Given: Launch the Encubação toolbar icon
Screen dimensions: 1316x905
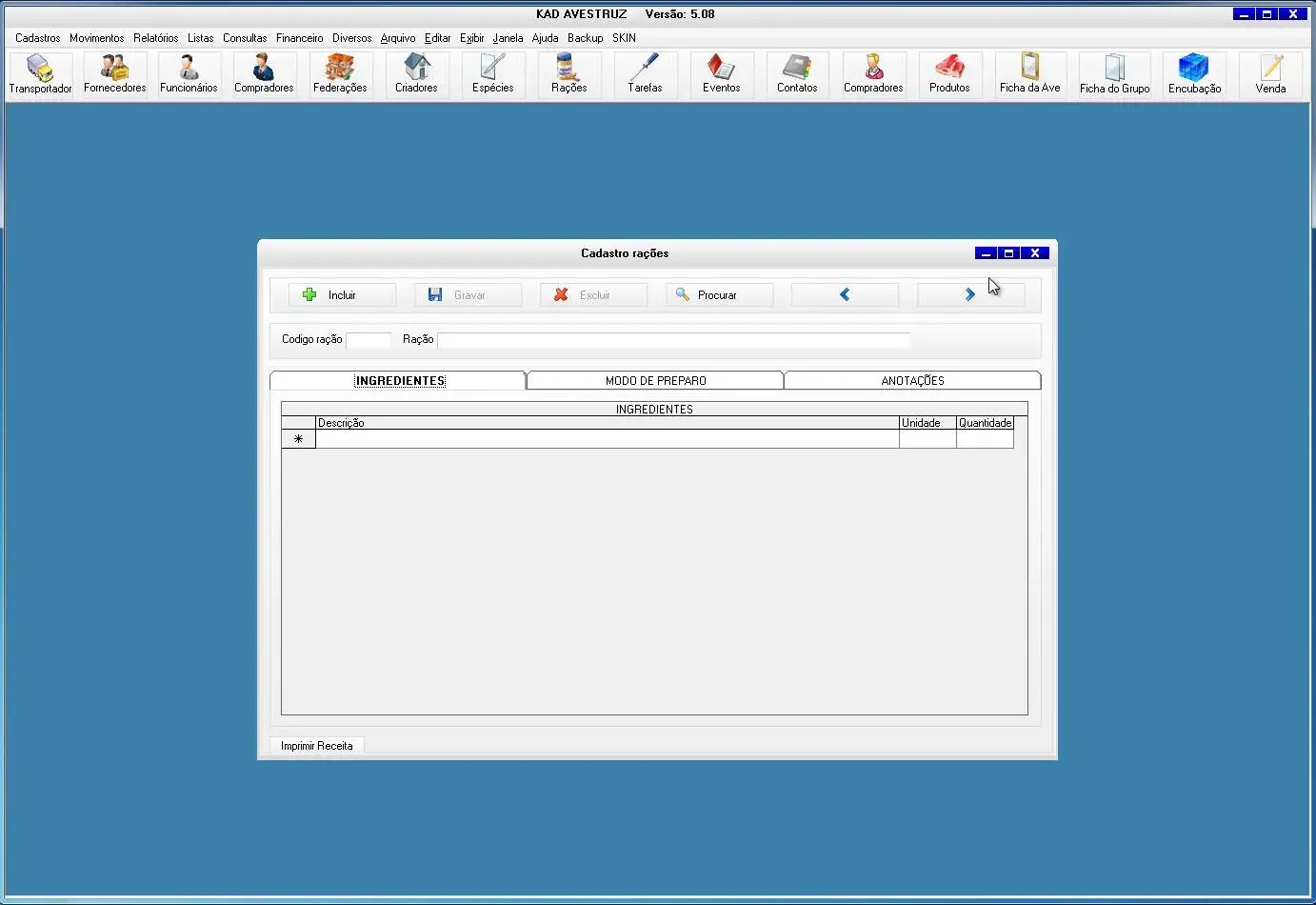Looking at the screenshot, I should (x=1194, y=74).
